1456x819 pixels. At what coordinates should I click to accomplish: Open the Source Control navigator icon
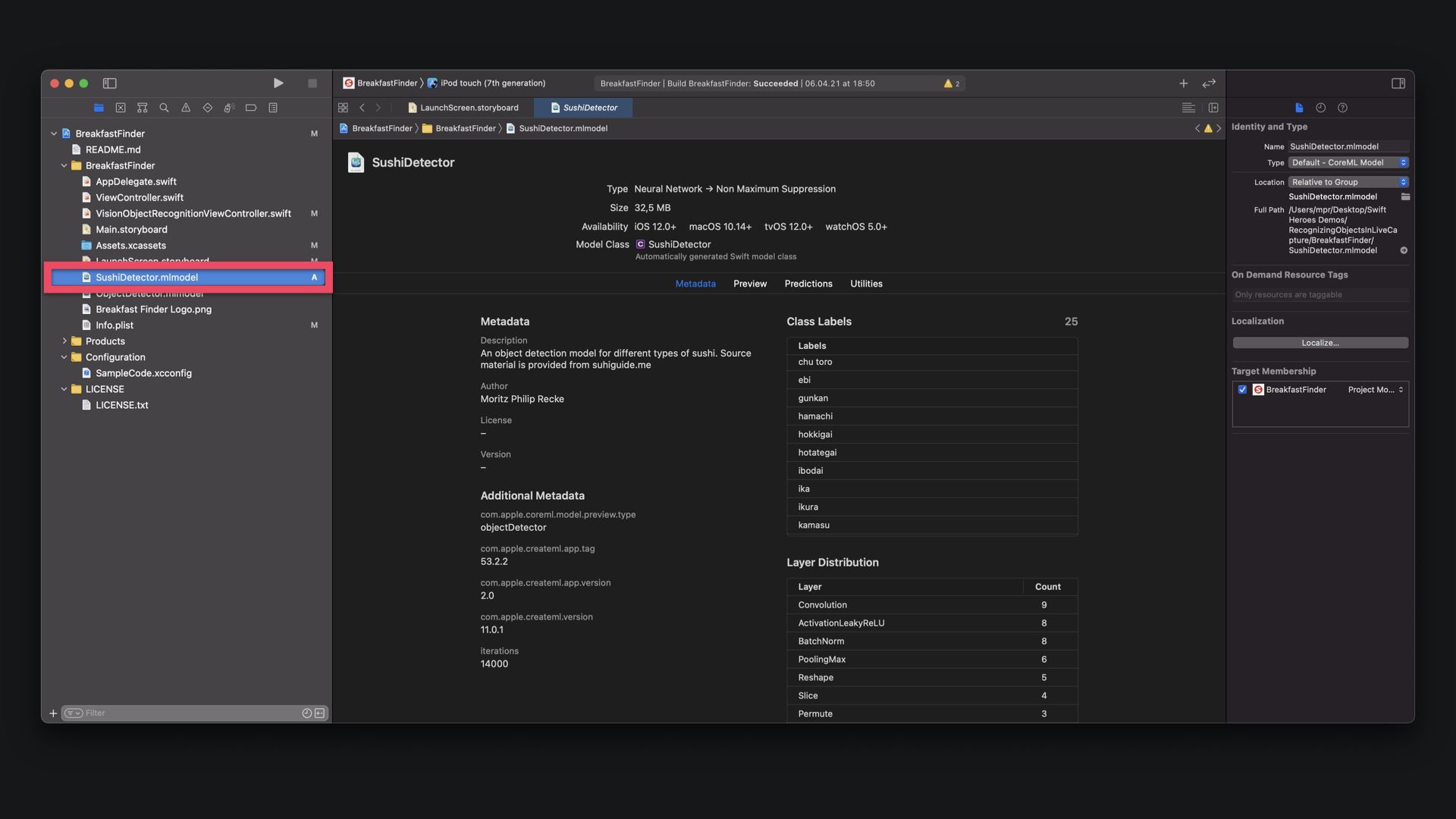pos(121,108)
